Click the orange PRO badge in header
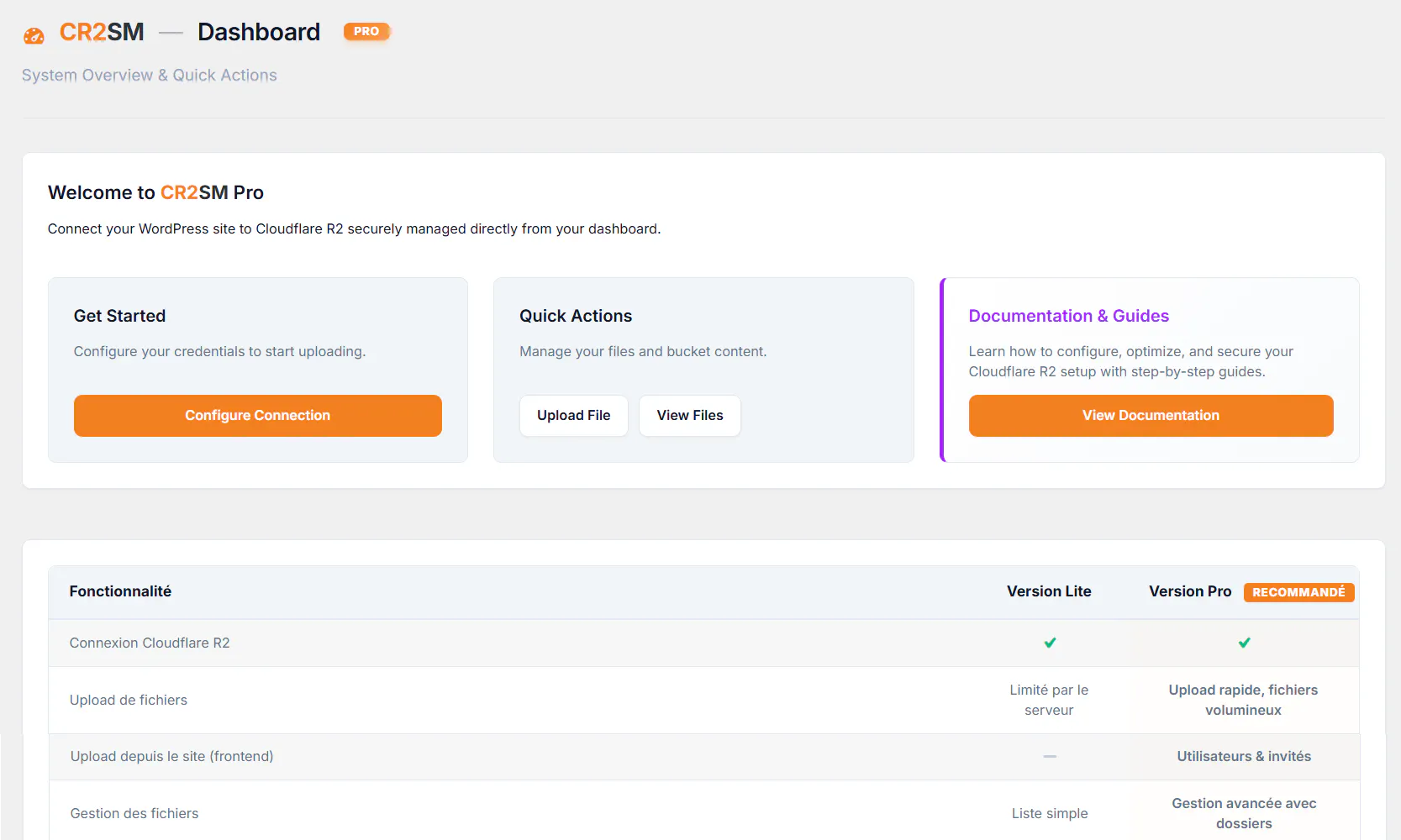Image resolution: width=1401 pixels, height=840 pixels. (x=366, y=31)
